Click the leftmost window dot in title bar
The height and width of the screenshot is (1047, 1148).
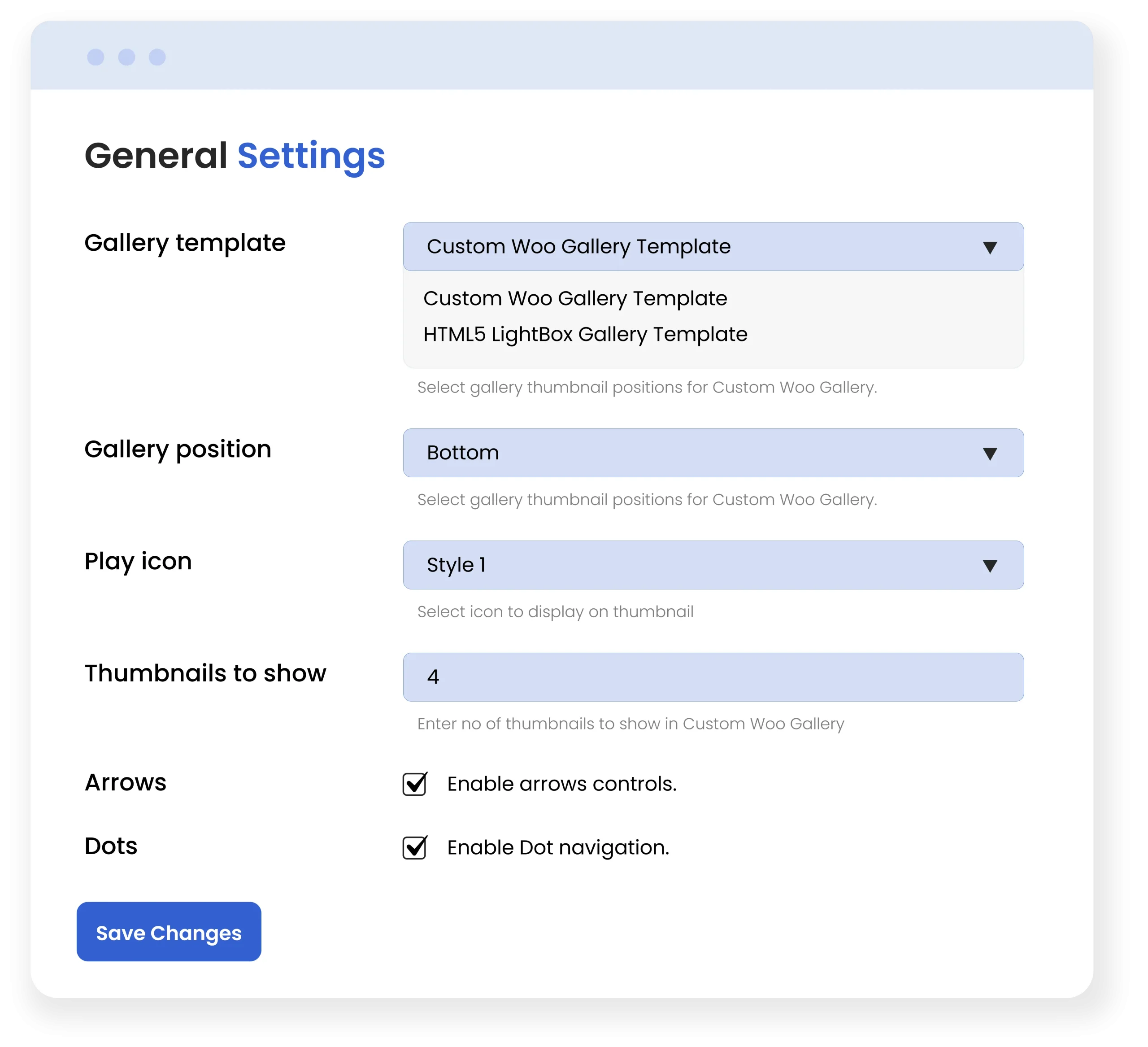(96, 57)
